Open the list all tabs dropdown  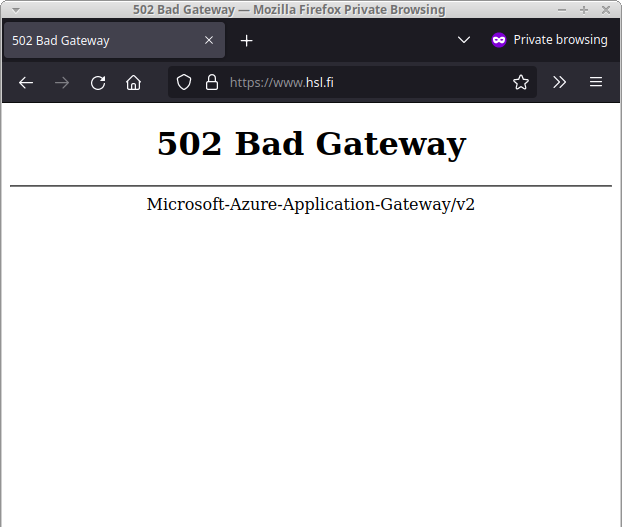tap(463, 40)
